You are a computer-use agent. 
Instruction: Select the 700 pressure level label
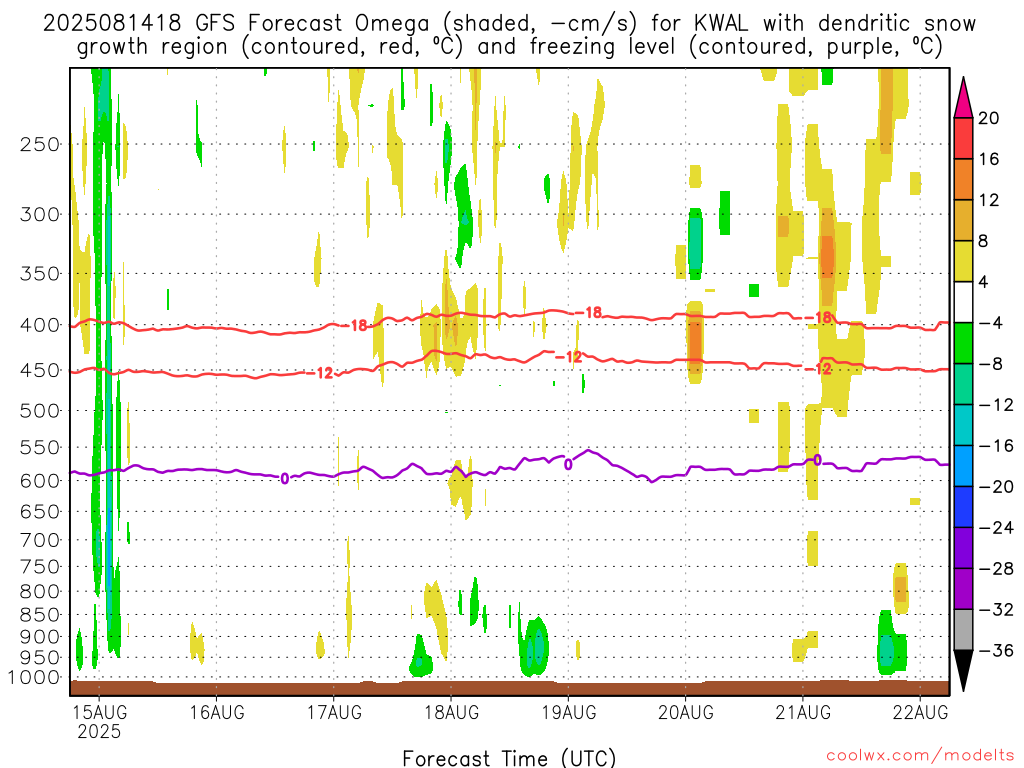pyautogui.click(x=40, y=540)
